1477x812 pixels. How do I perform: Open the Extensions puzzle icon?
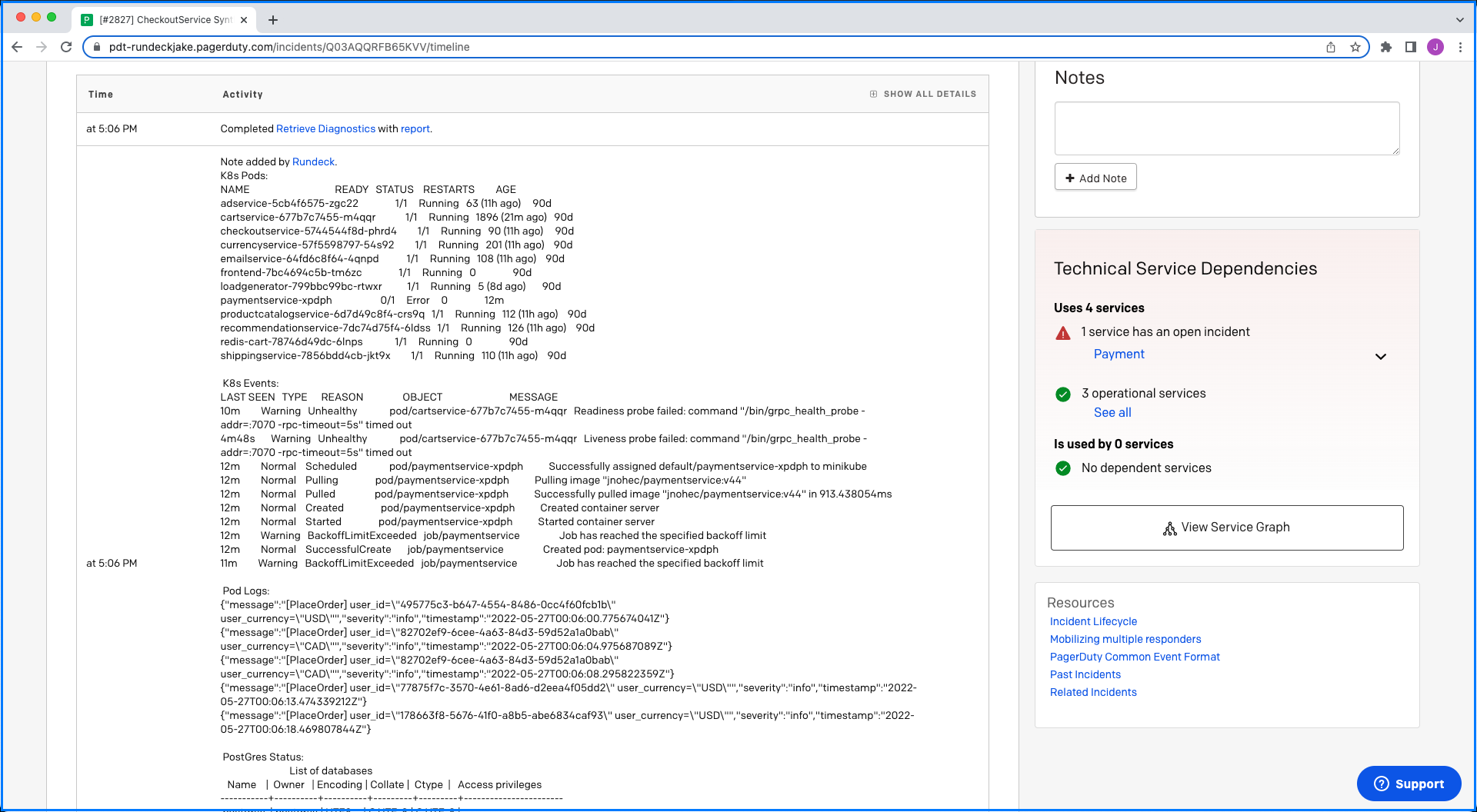pyautogui.click(x=1386, y=47)
